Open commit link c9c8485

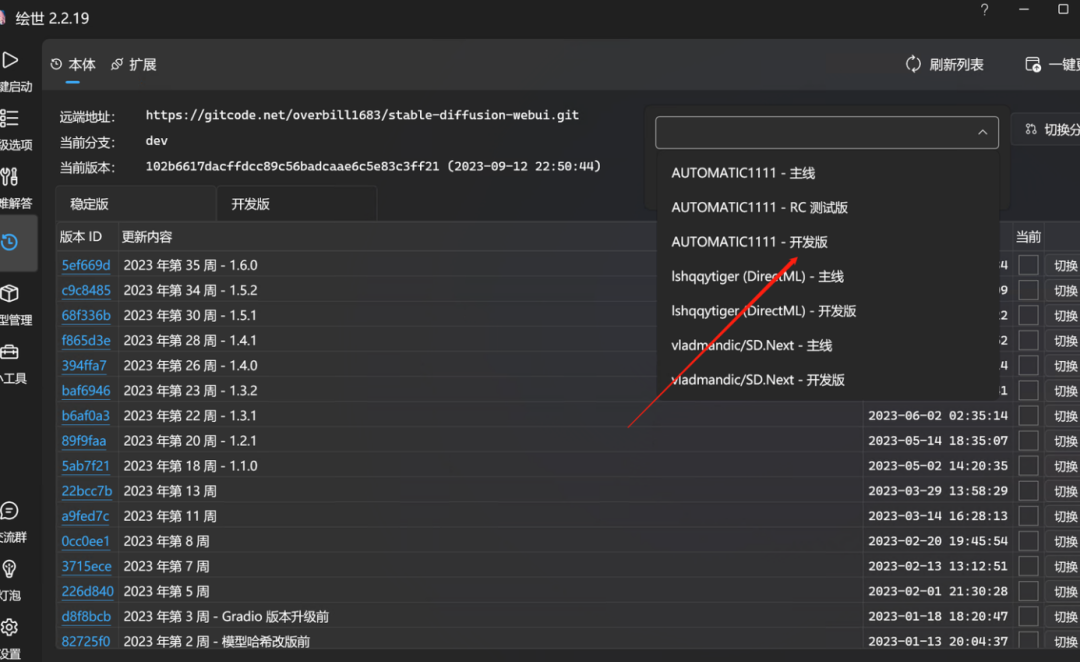pyautogui.click(x=86, y=290)
